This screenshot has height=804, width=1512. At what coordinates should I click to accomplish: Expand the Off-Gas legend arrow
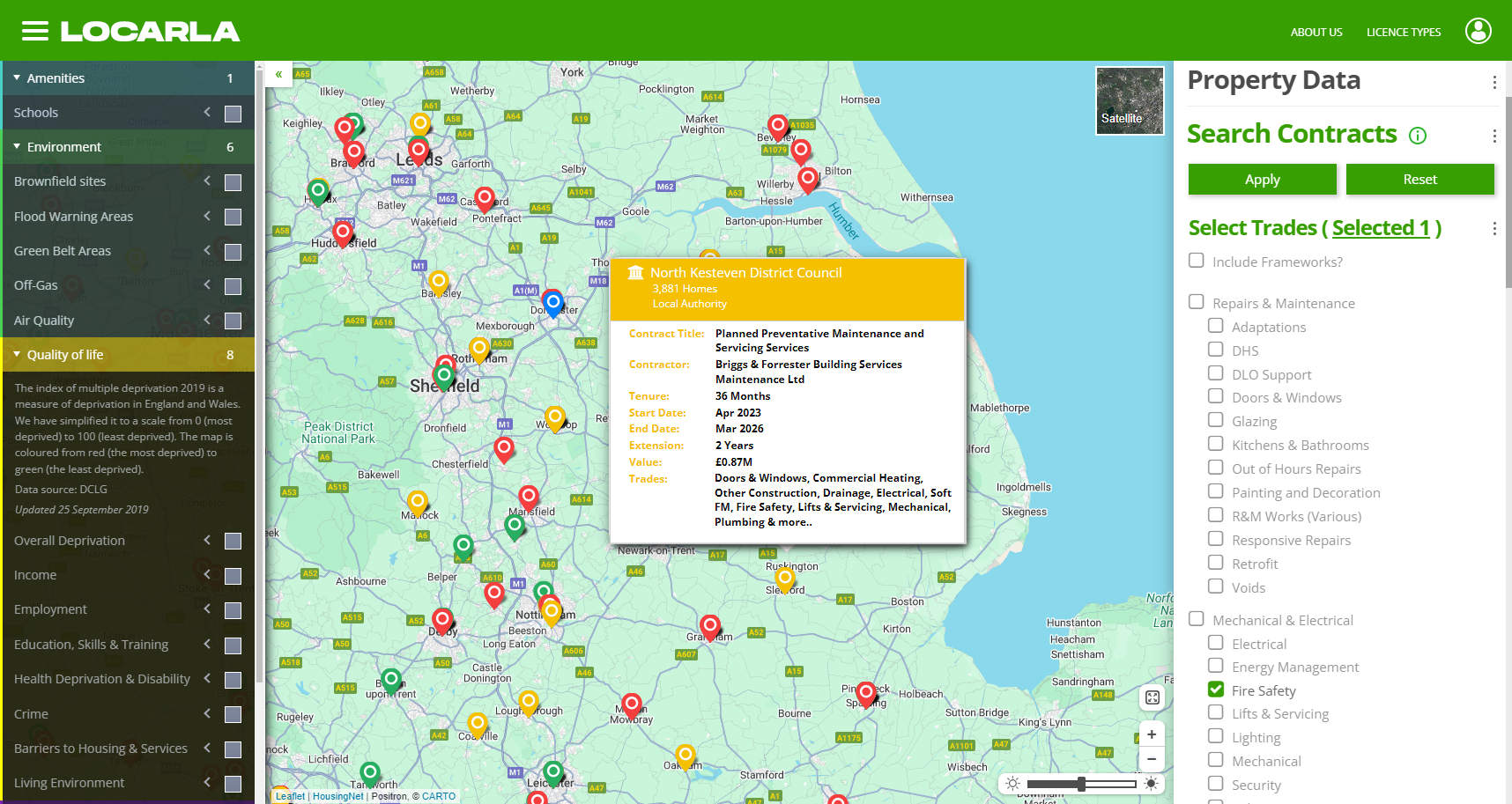(x=207, y=284)
